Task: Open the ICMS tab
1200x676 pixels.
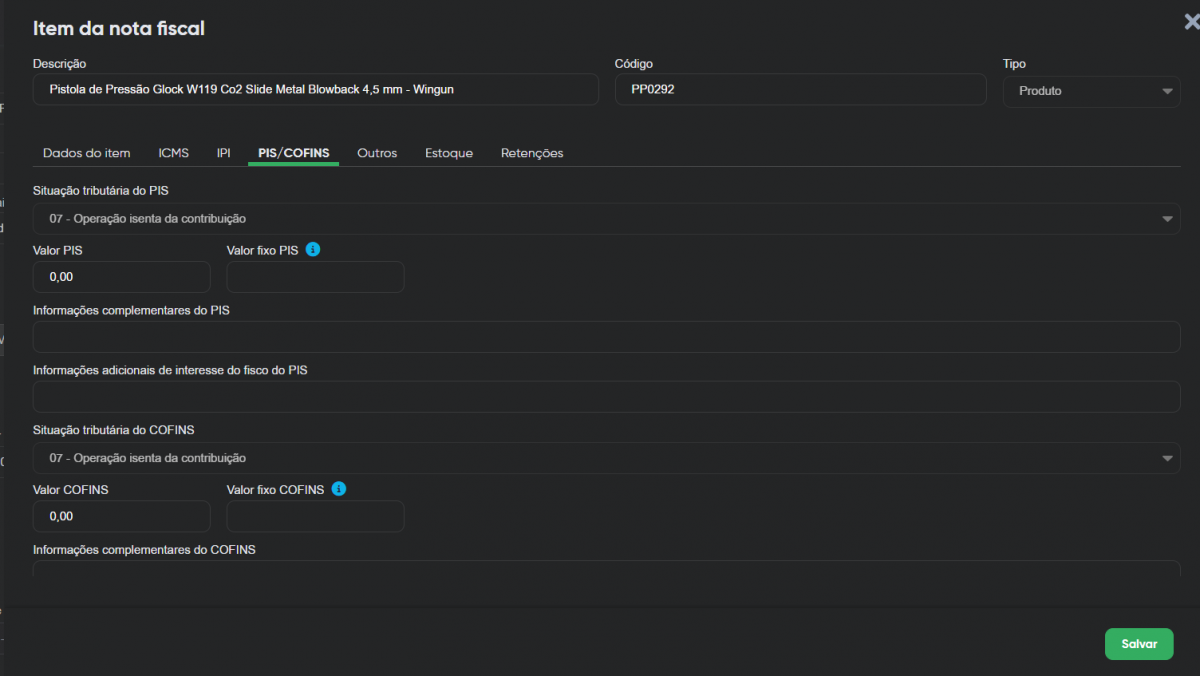Action: tap(174, 153)
